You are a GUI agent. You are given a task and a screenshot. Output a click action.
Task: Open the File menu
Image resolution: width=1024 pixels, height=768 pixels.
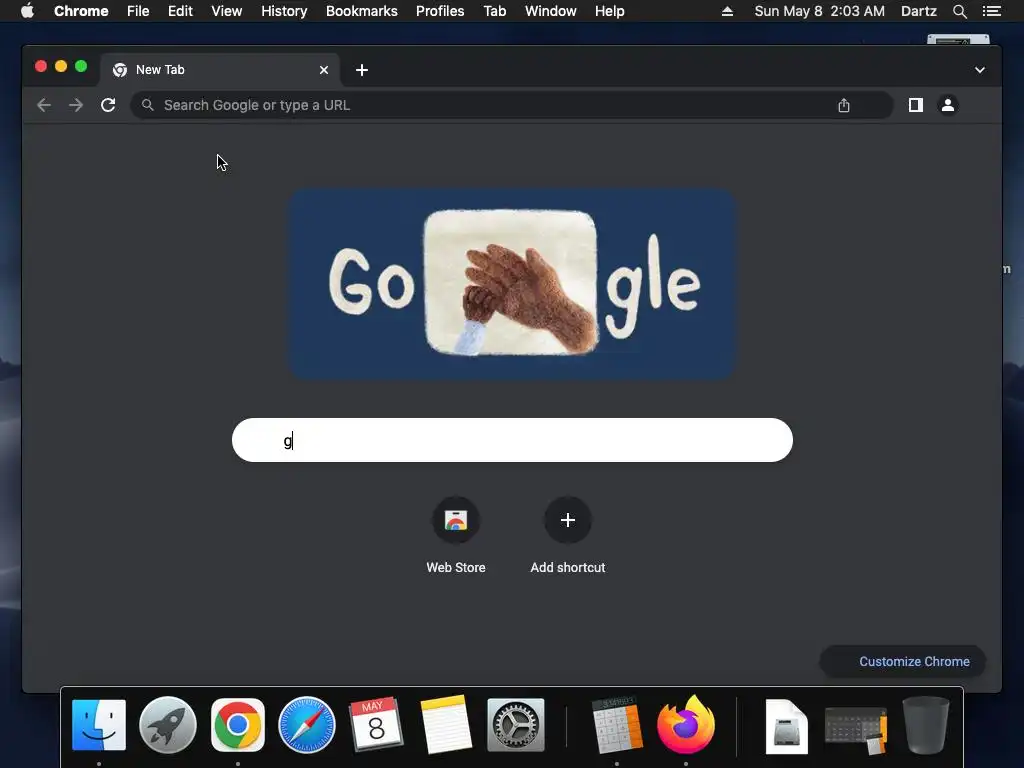click(138, 11)
